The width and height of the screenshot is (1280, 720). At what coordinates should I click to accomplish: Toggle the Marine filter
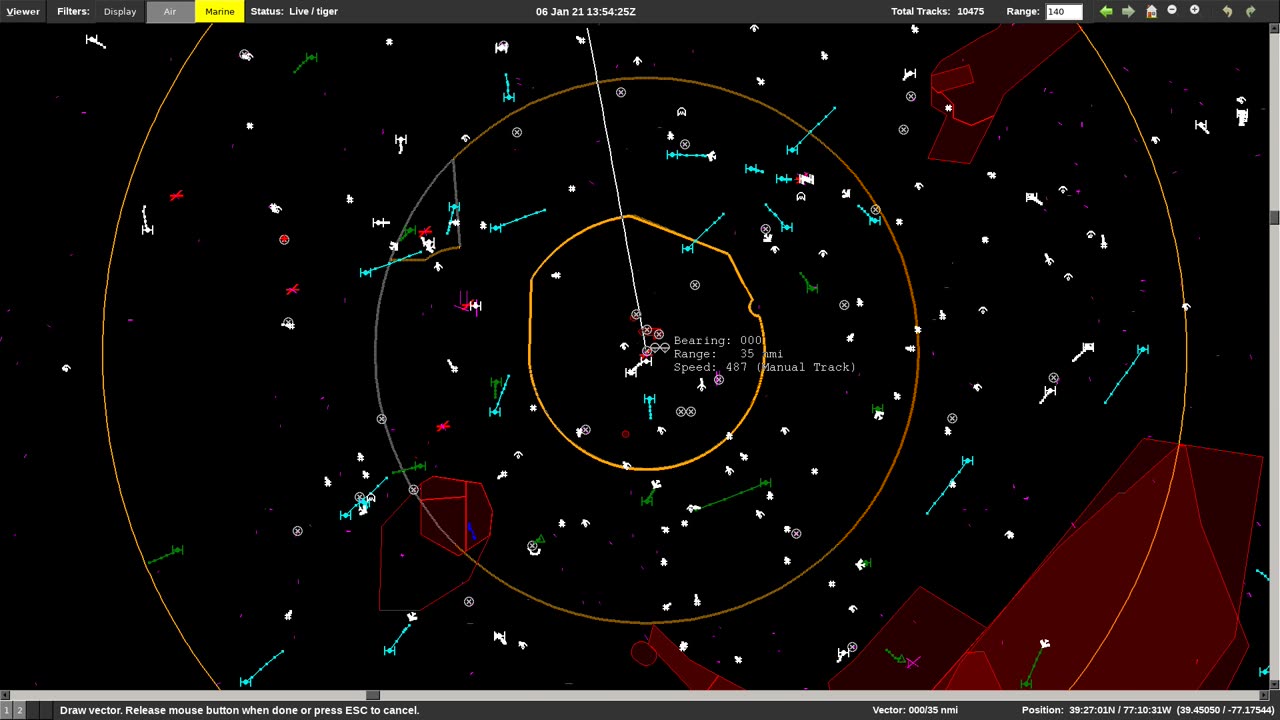(219, 12)
